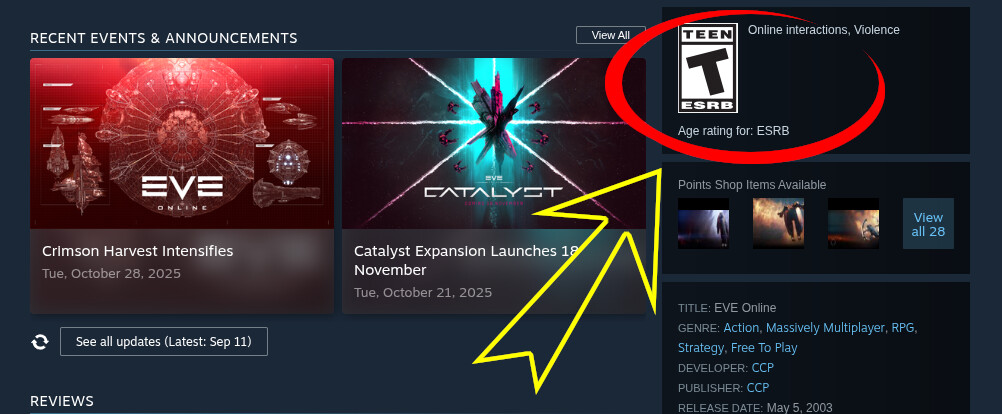Click the Catalyst Expansion Launches title
The width and height of the screenshot is (1002, 414).
point(466,260)
